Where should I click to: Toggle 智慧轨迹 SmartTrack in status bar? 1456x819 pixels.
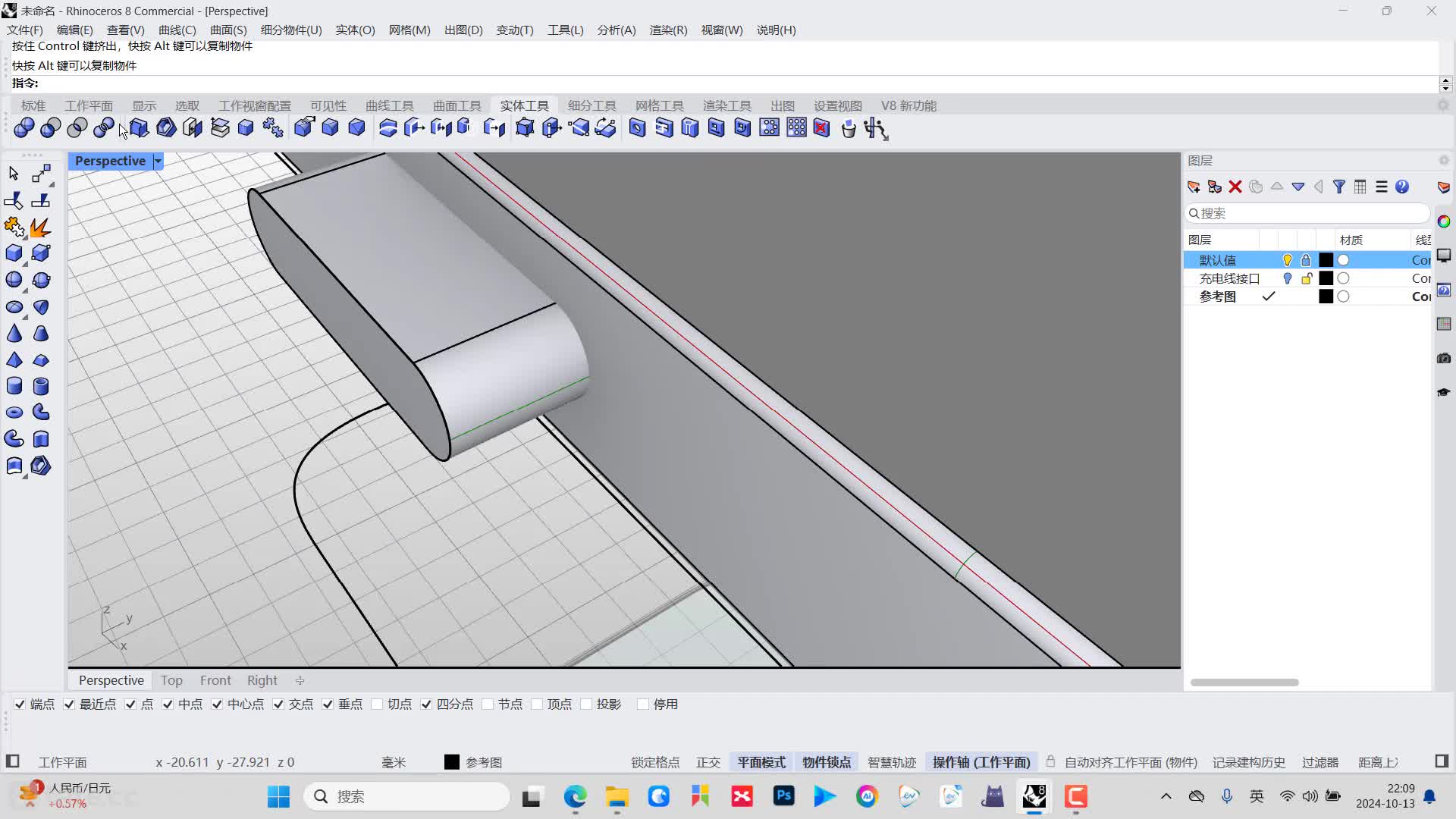892,762
